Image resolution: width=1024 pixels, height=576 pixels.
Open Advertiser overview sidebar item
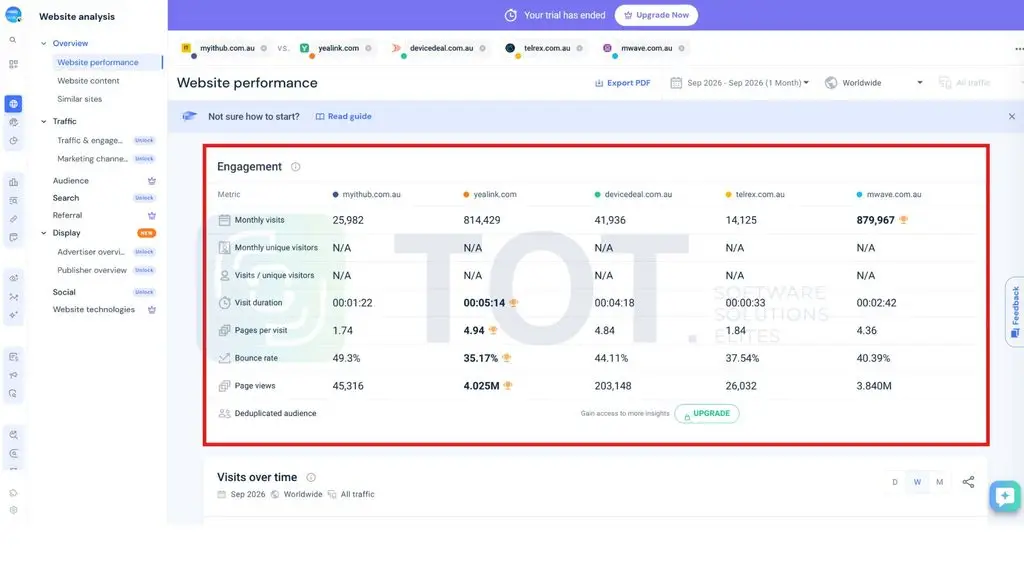(90, 252)
